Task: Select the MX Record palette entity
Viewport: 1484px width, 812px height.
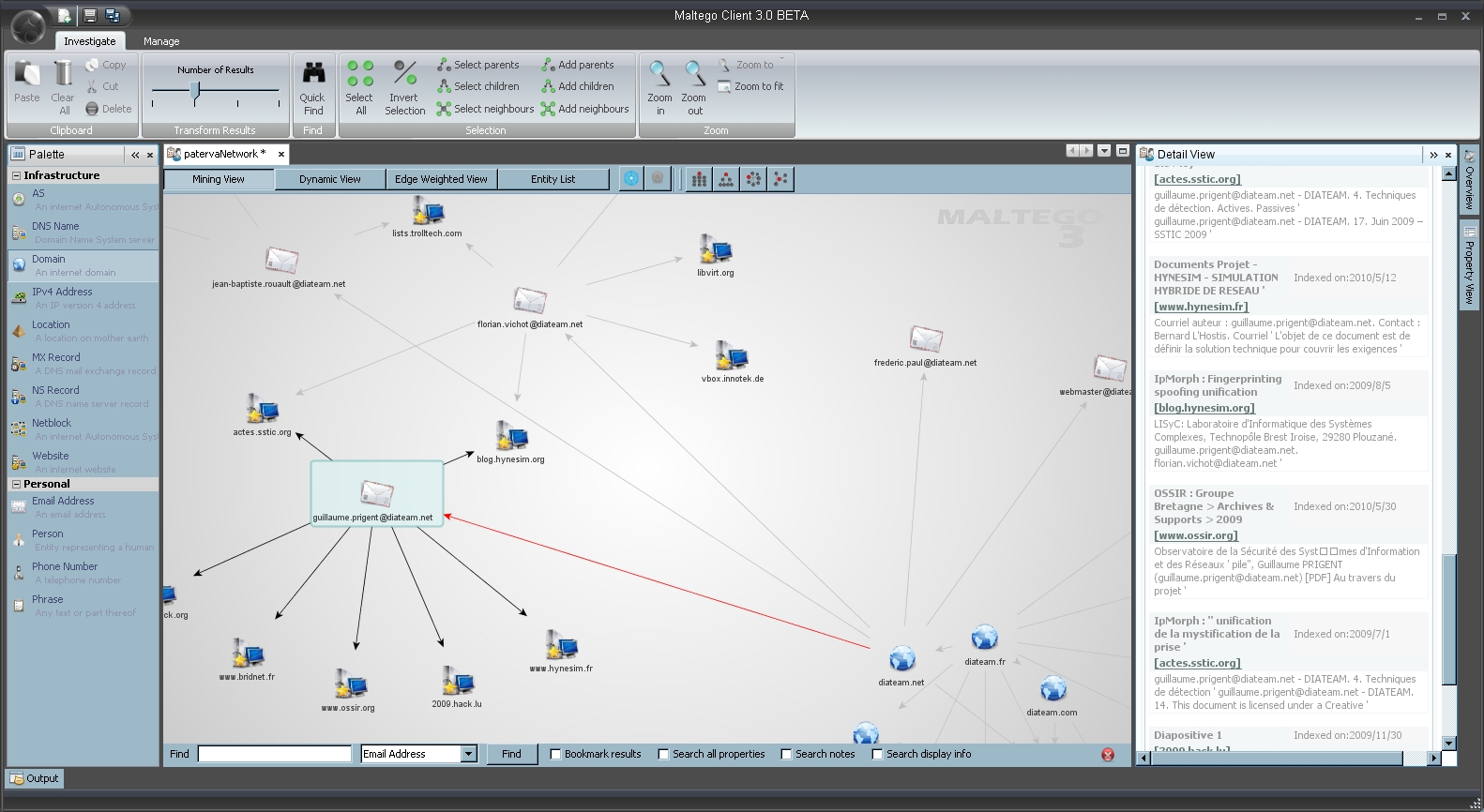Action: click(x=83, y=364)
